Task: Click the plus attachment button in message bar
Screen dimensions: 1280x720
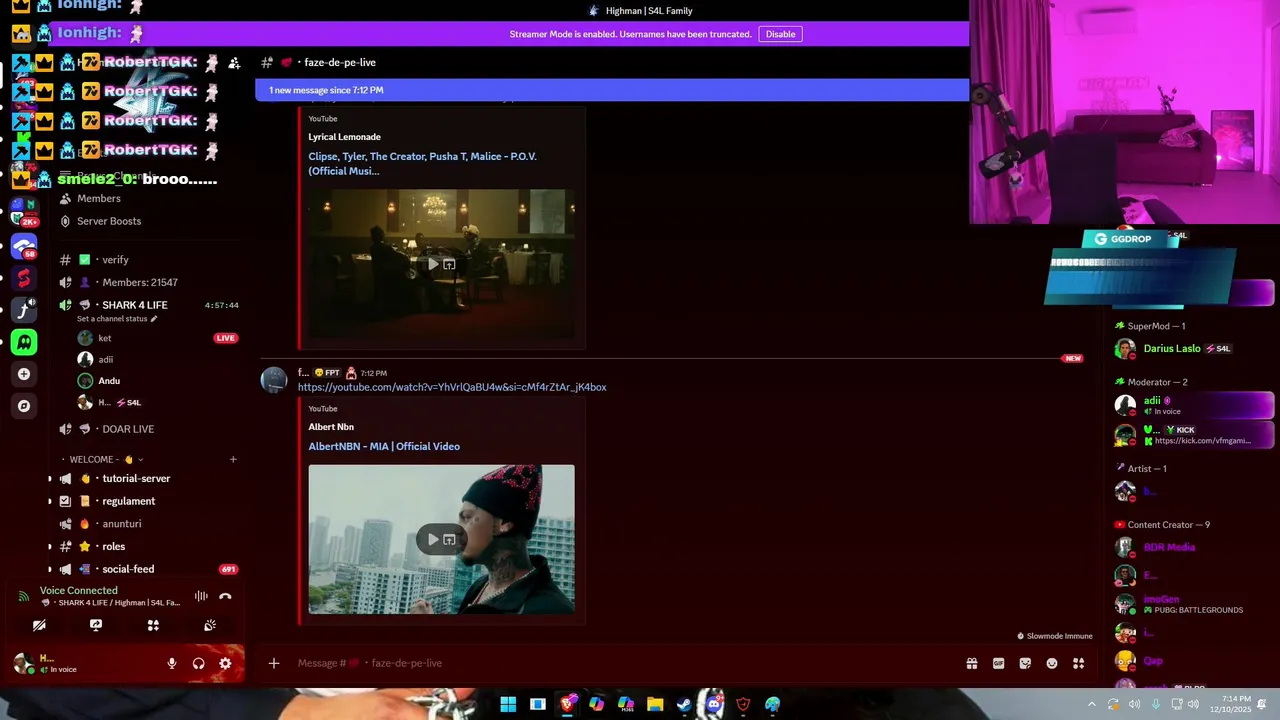Action: (273, 663)
